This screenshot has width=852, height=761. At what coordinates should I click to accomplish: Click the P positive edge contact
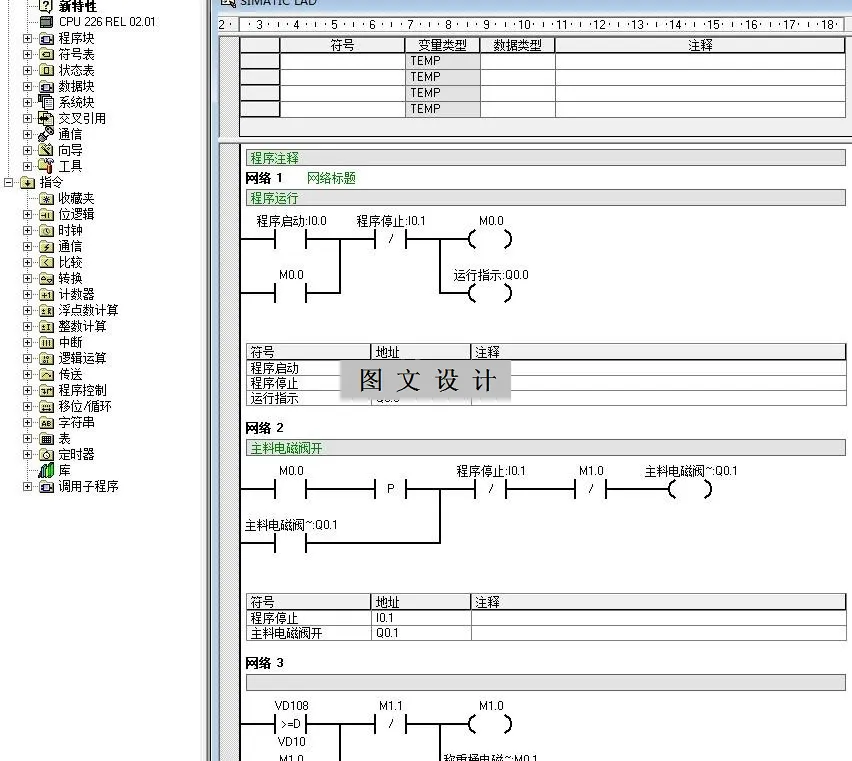(391, 489)
